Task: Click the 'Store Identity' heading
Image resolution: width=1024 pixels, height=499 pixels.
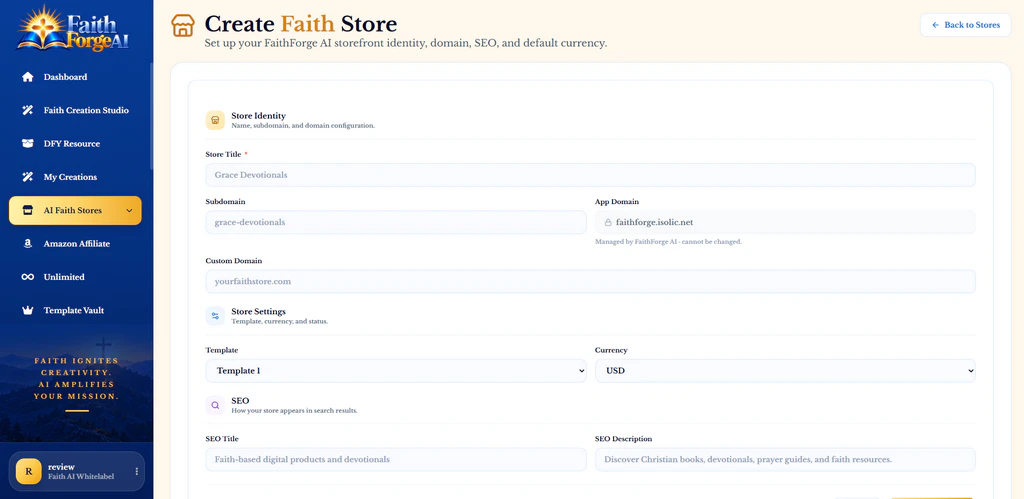Action: (258, 116)
